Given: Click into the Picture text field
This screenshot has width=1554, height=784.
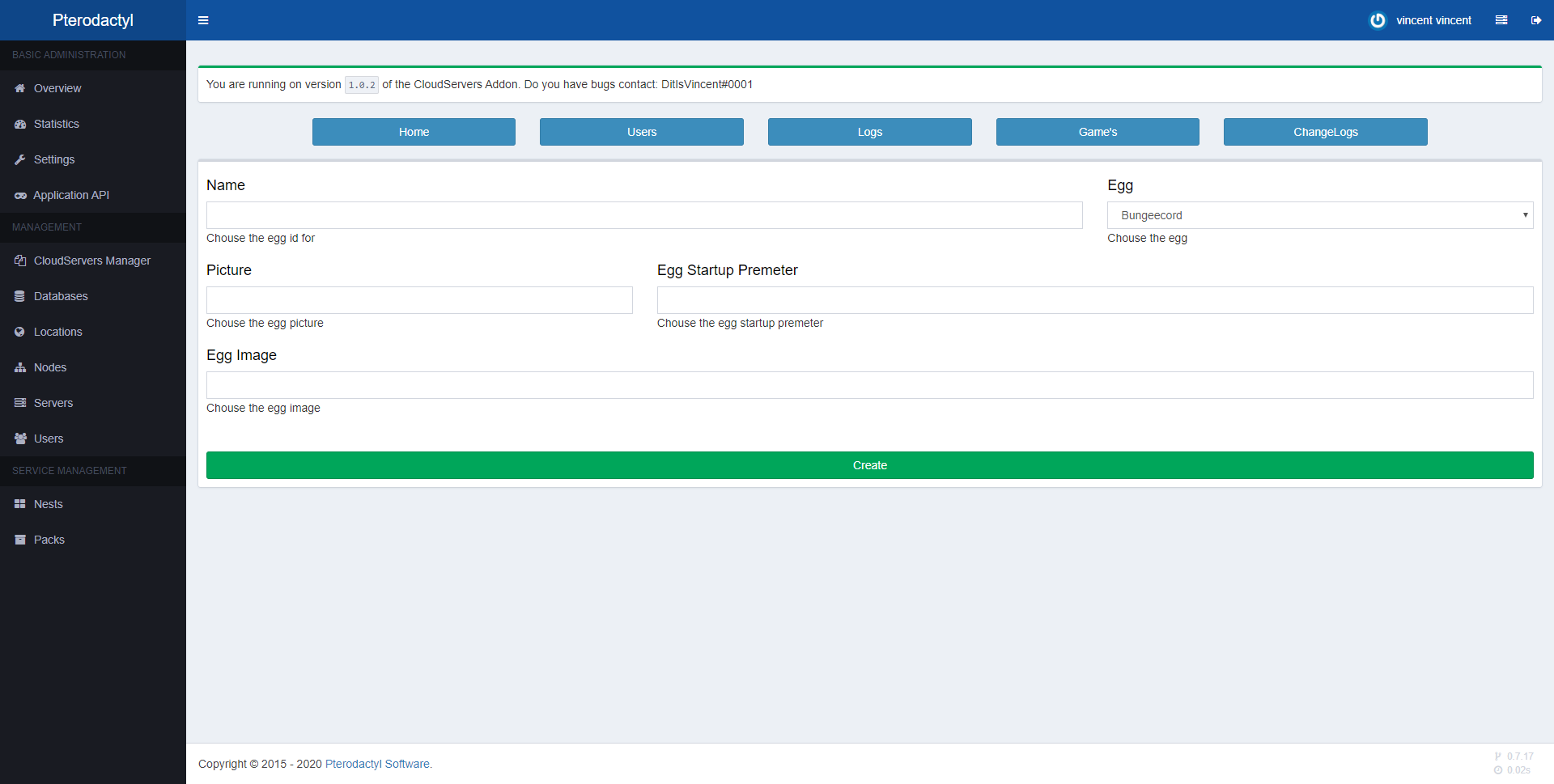Looking at the screenshot, I should tap(419, 300).
